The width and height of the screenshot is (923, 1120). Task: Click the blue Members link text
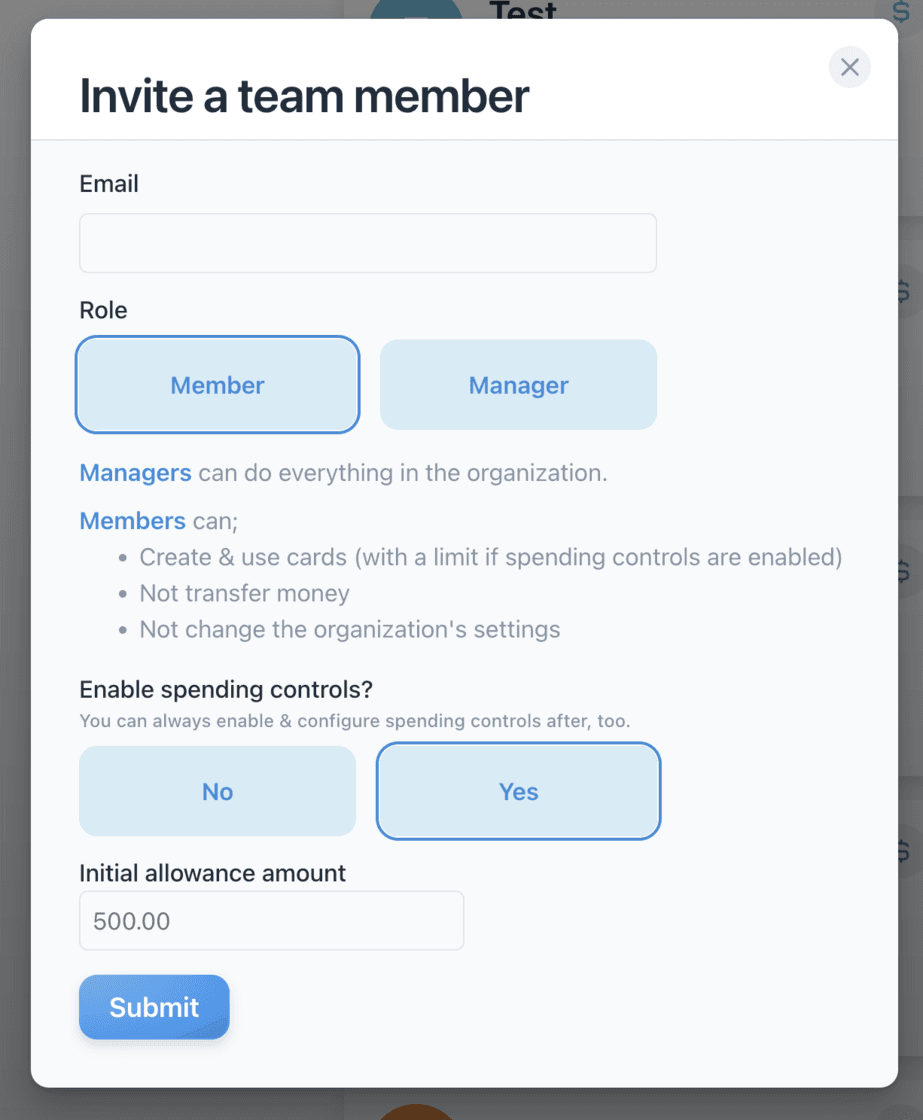pos(132,521)
